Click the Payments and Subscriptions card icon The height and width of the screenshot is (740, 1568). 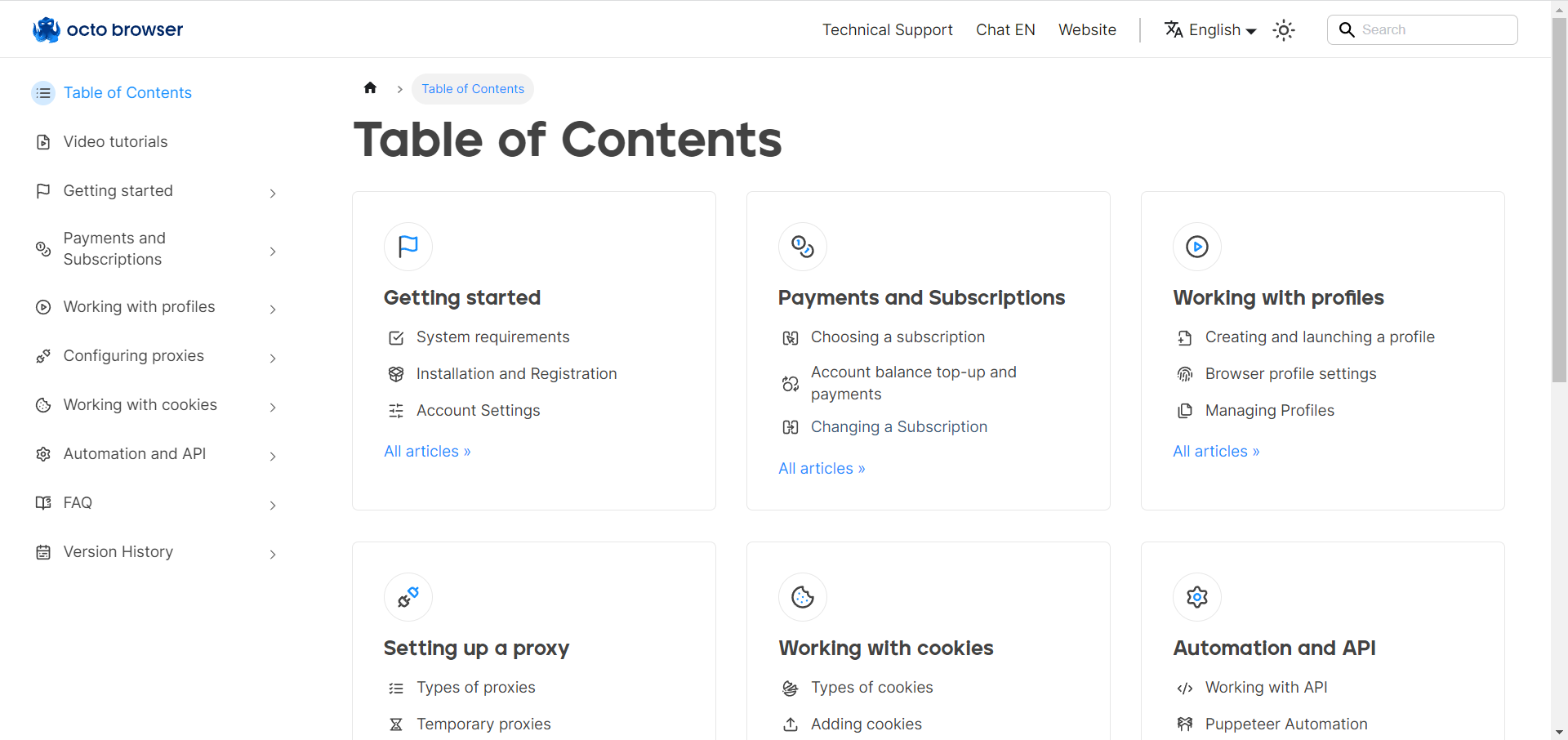click(802, 246)
